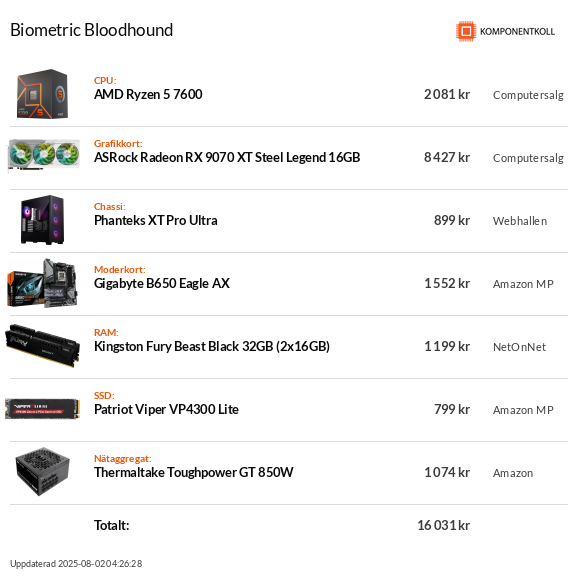The height and width of the screenshot is (577, 577).
Task: Click the Gigabyte B650 motherboard image
Action: tap(43, 283)
